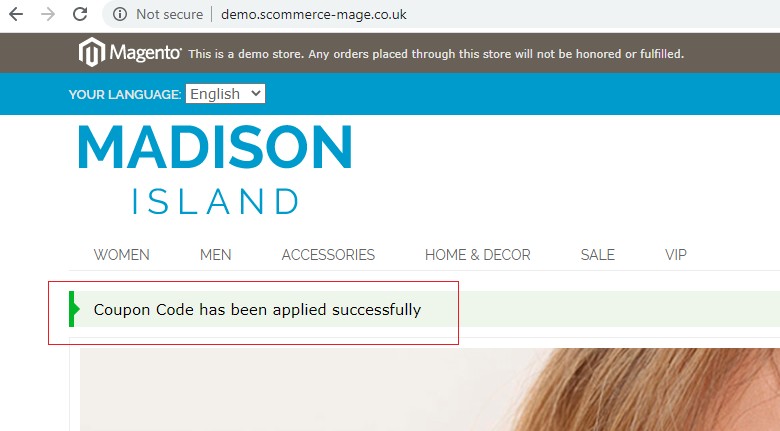Click the green arrow on the success message
This screenshot has height=431, width=780.
(74, 309)
